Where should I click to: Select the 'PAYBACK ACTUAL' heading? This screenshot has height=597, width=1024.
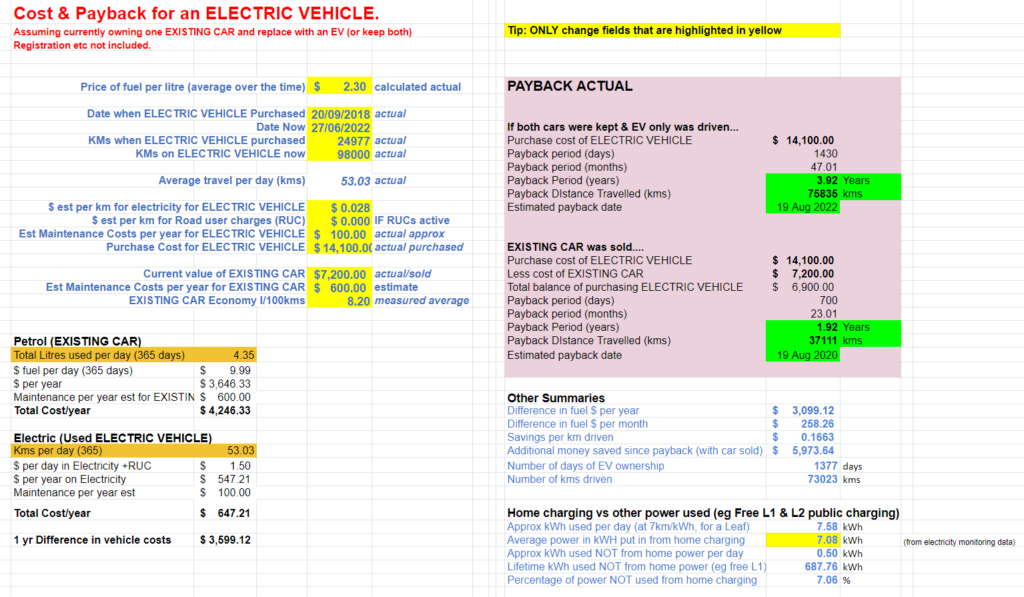pos(569,86)
